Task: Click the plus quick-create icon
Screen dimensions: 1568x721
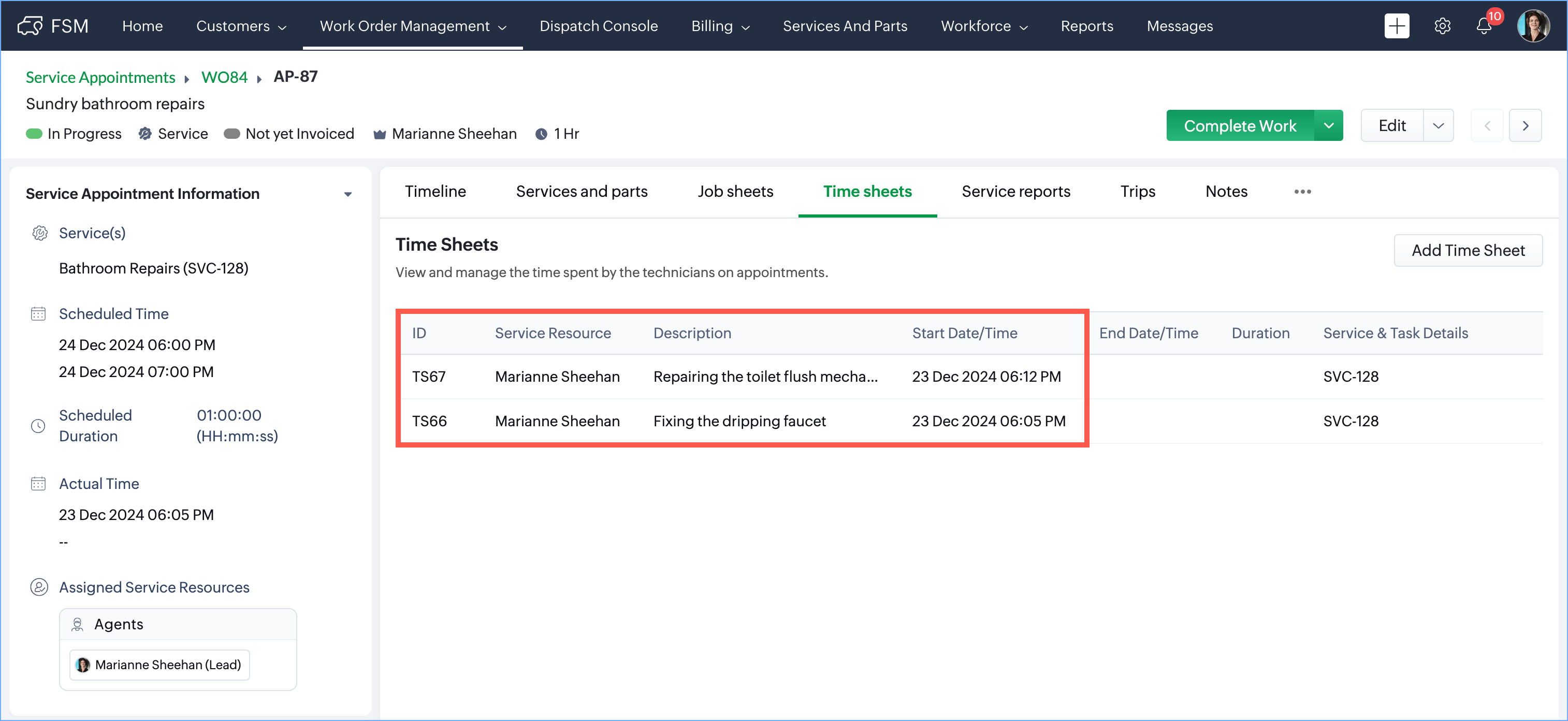Action: click(x=1397, y=25)
